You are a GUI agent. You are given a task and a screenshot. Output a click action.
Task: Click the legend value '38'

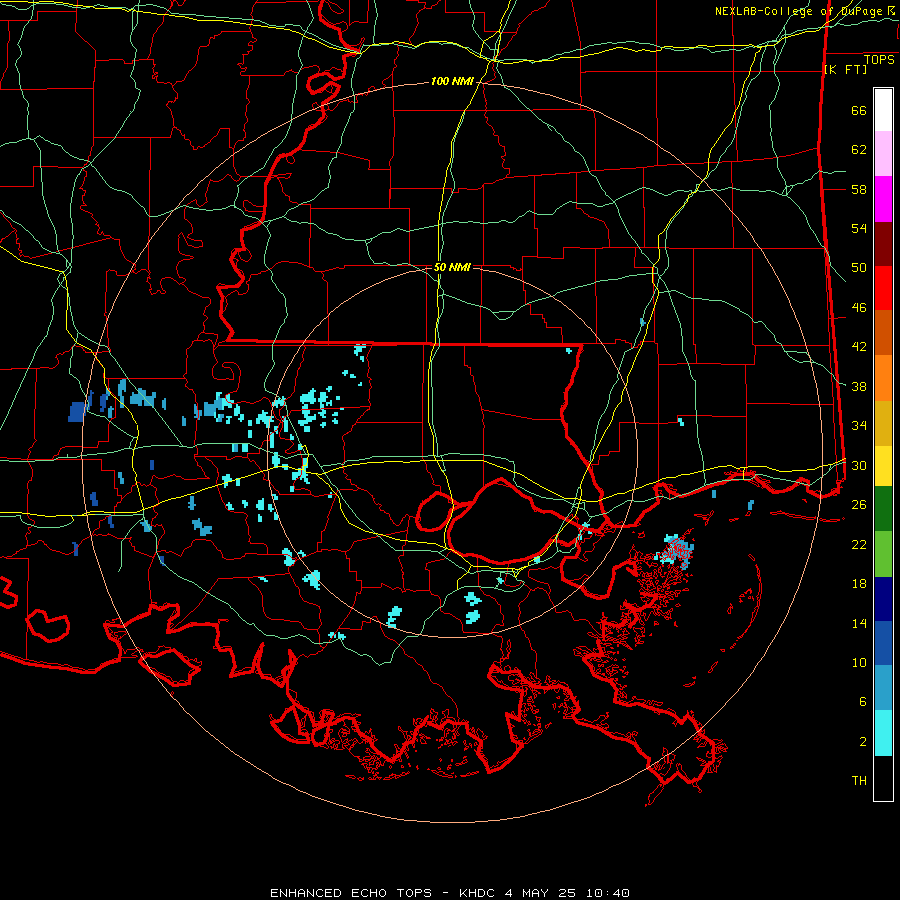click(x=859, y=386)
